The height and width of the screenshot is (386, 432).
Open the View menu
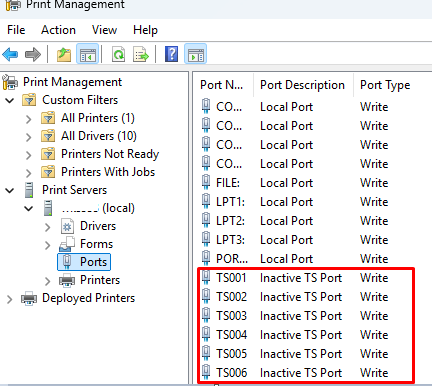pos(104,30)
